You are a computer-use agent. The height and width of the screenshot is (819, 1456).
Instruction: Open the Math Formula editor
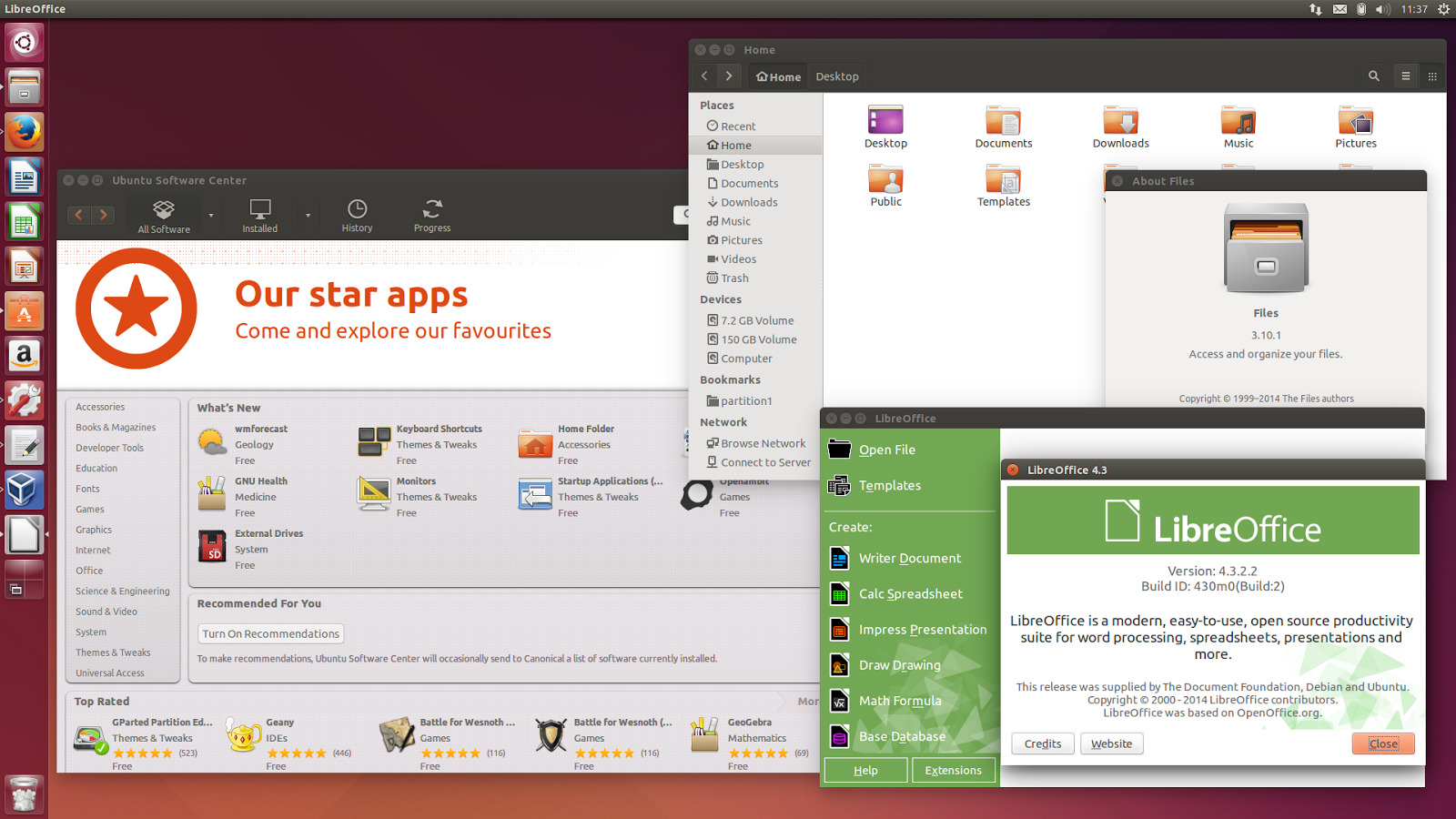[x=899, y=700]
